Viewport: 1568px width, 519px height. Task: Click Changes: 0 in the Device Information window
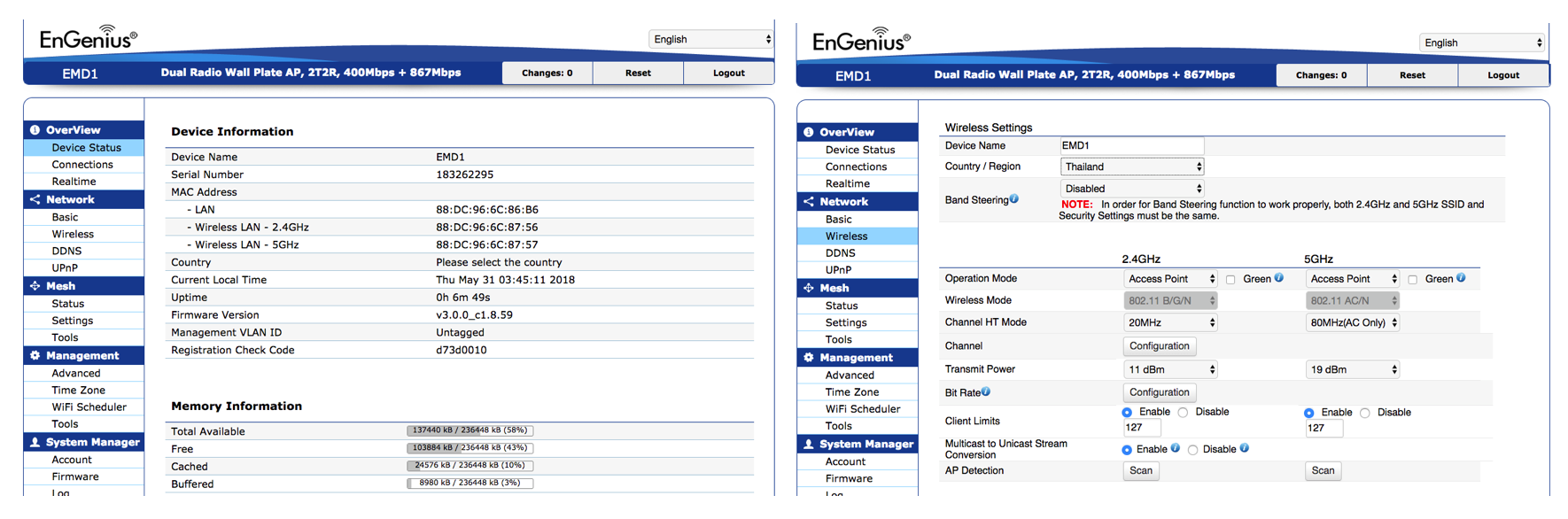(547, 74)
